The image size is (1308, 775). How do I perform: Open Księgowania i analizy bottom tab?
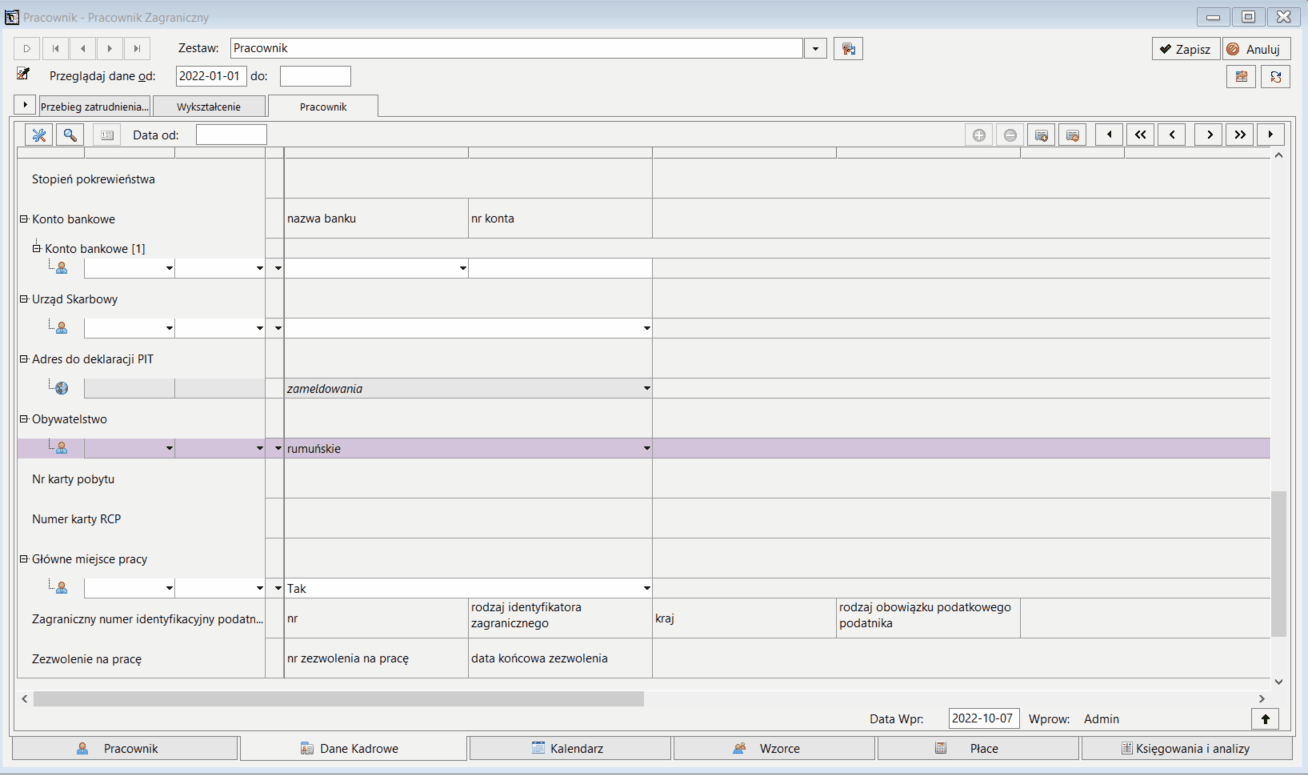(x=1186, y=748)
